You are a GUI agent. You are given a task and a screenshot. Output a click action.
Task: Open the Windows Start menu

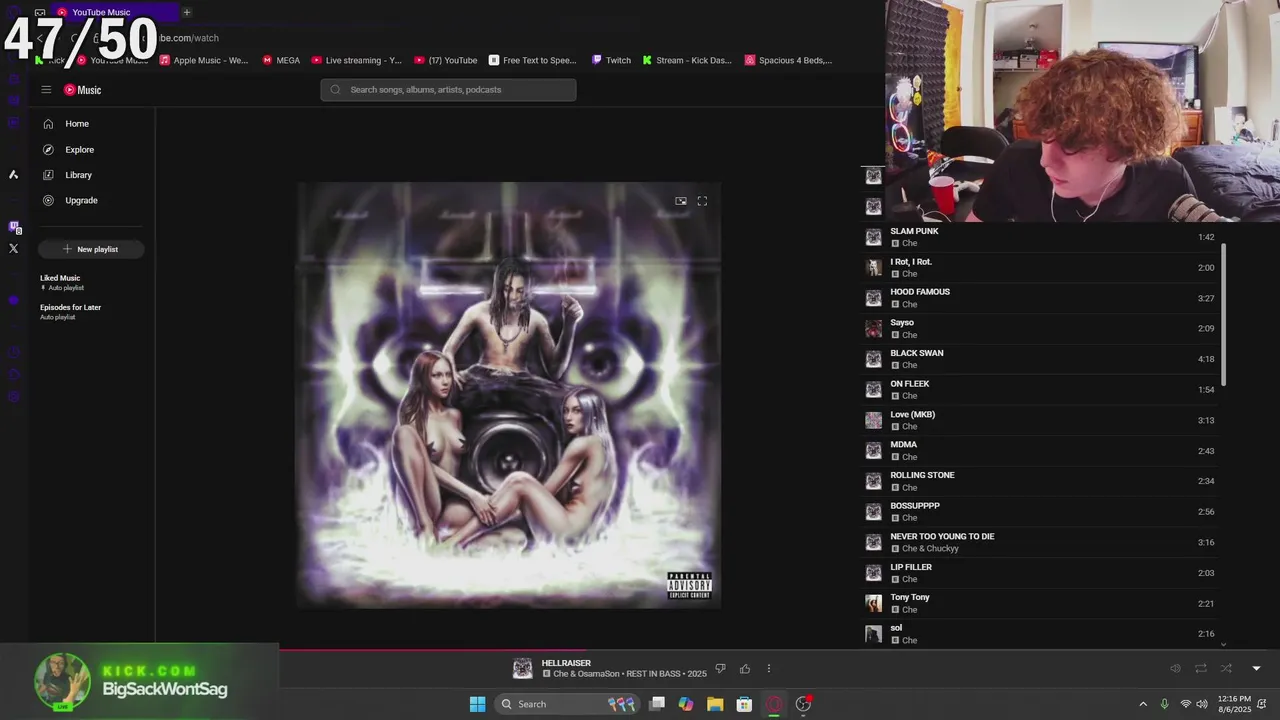[x=477, y=704]
